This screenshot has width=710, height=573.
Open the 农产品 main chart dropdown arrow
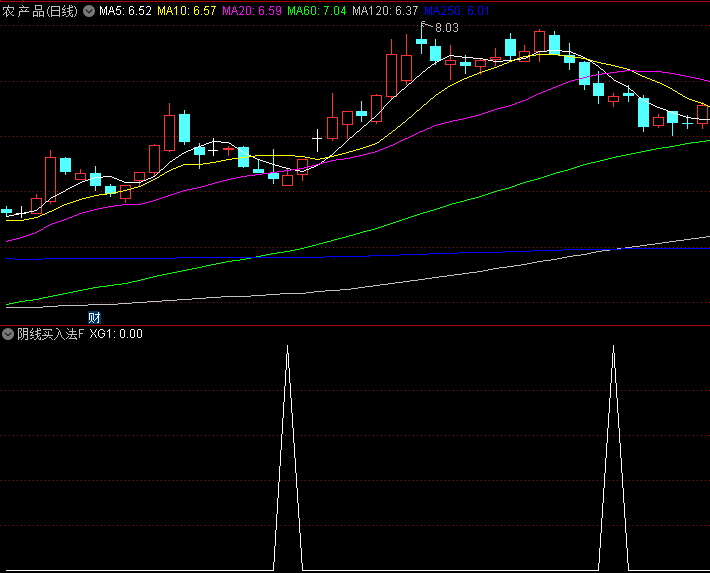pyautogui.click(x=89, y=11)
